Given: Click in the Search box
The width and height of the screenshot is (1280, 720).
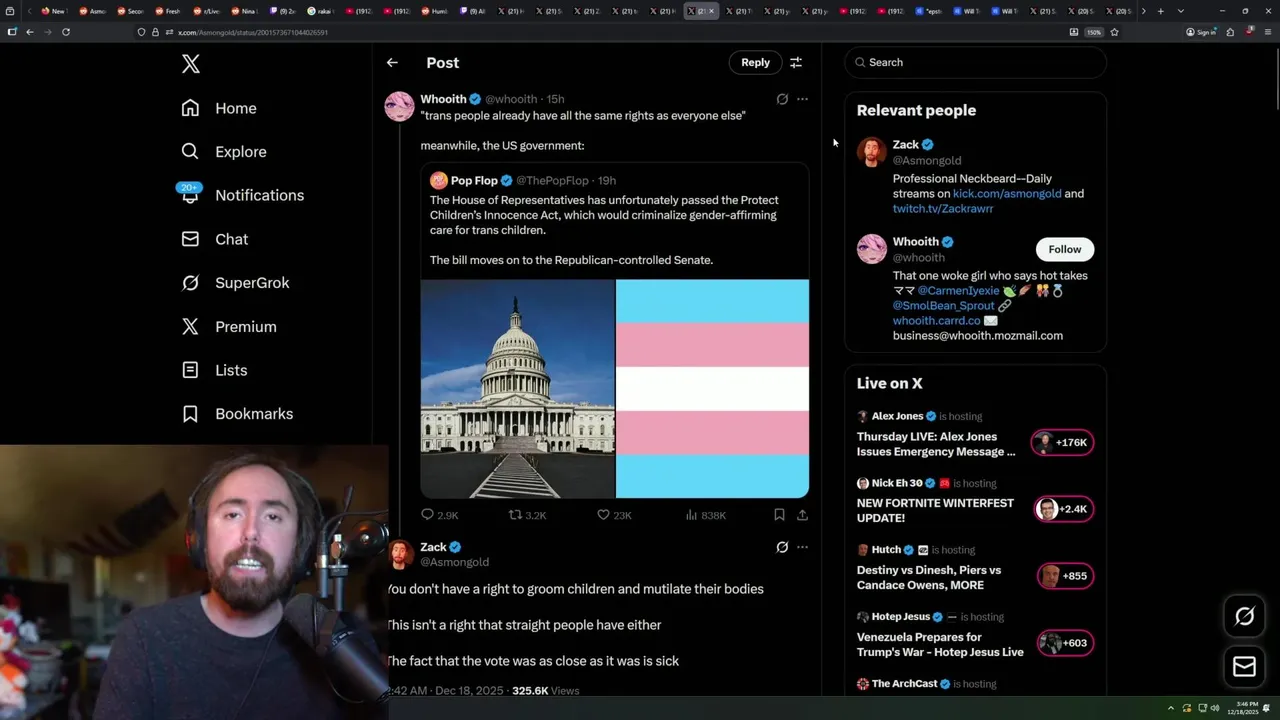Looking at the screenshot, I should pyautogui.click(x=975, y=62).
